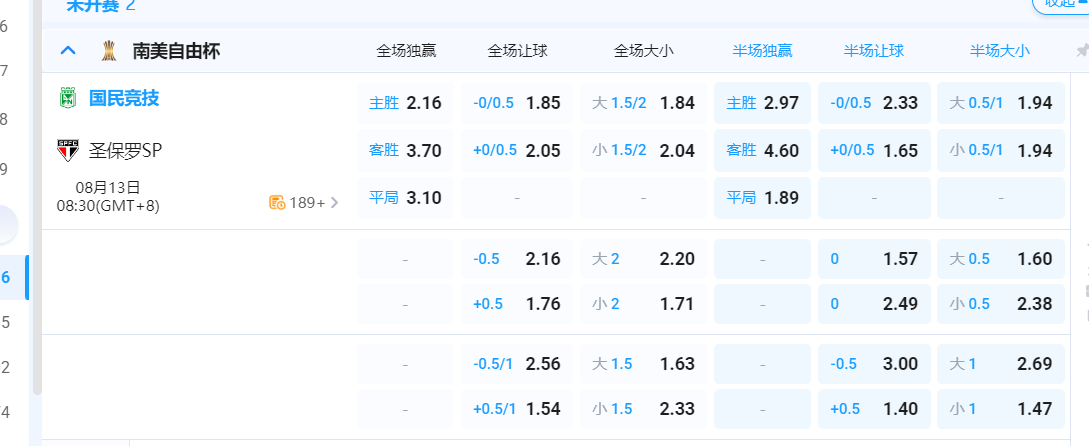The height and width of the screenshot is (446, 1089).
Task: Open more markets via the 189+ arrow
Action: point(334,202)
